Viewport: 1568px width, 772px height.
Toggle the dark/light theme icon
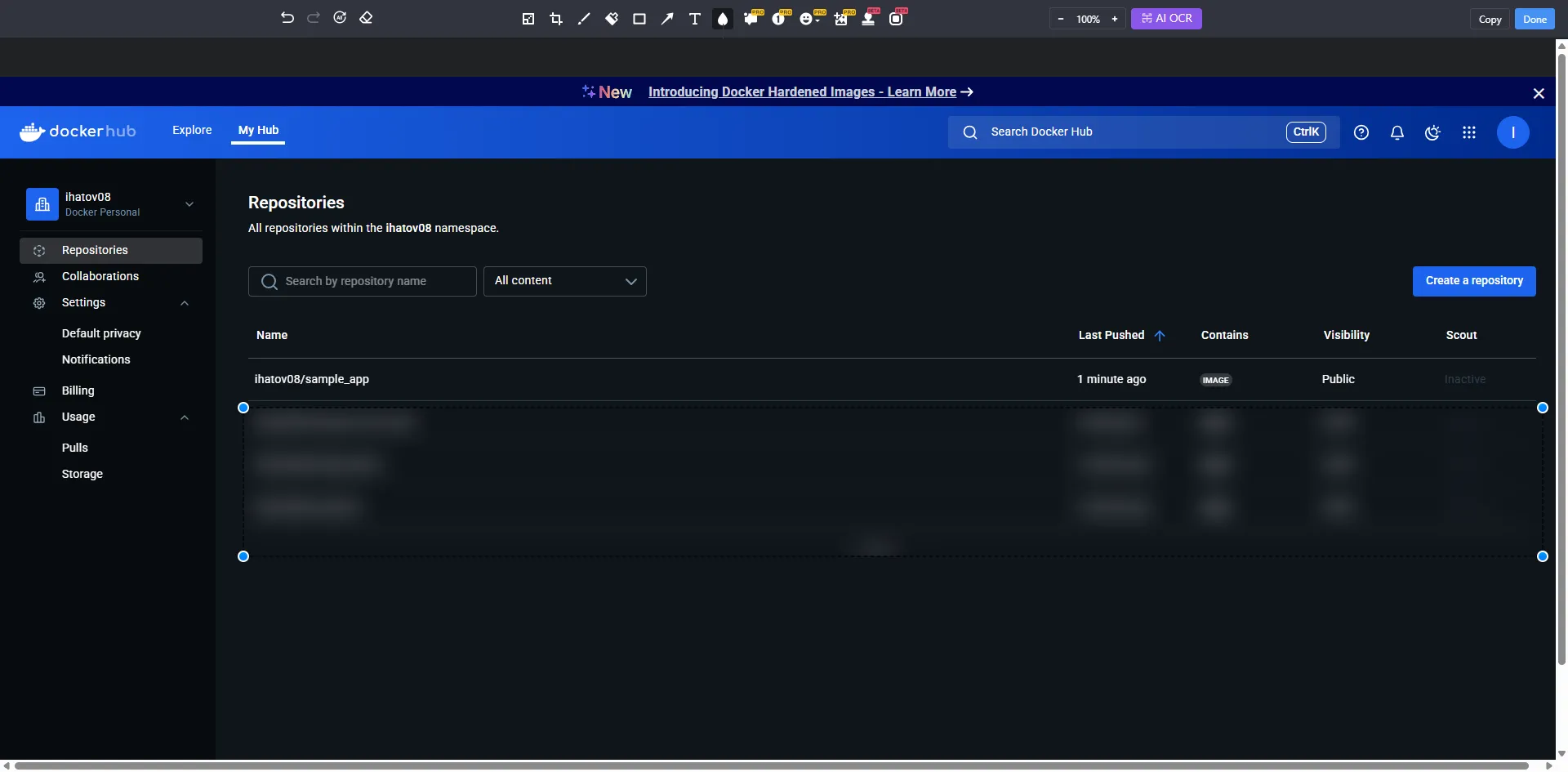1432,132
